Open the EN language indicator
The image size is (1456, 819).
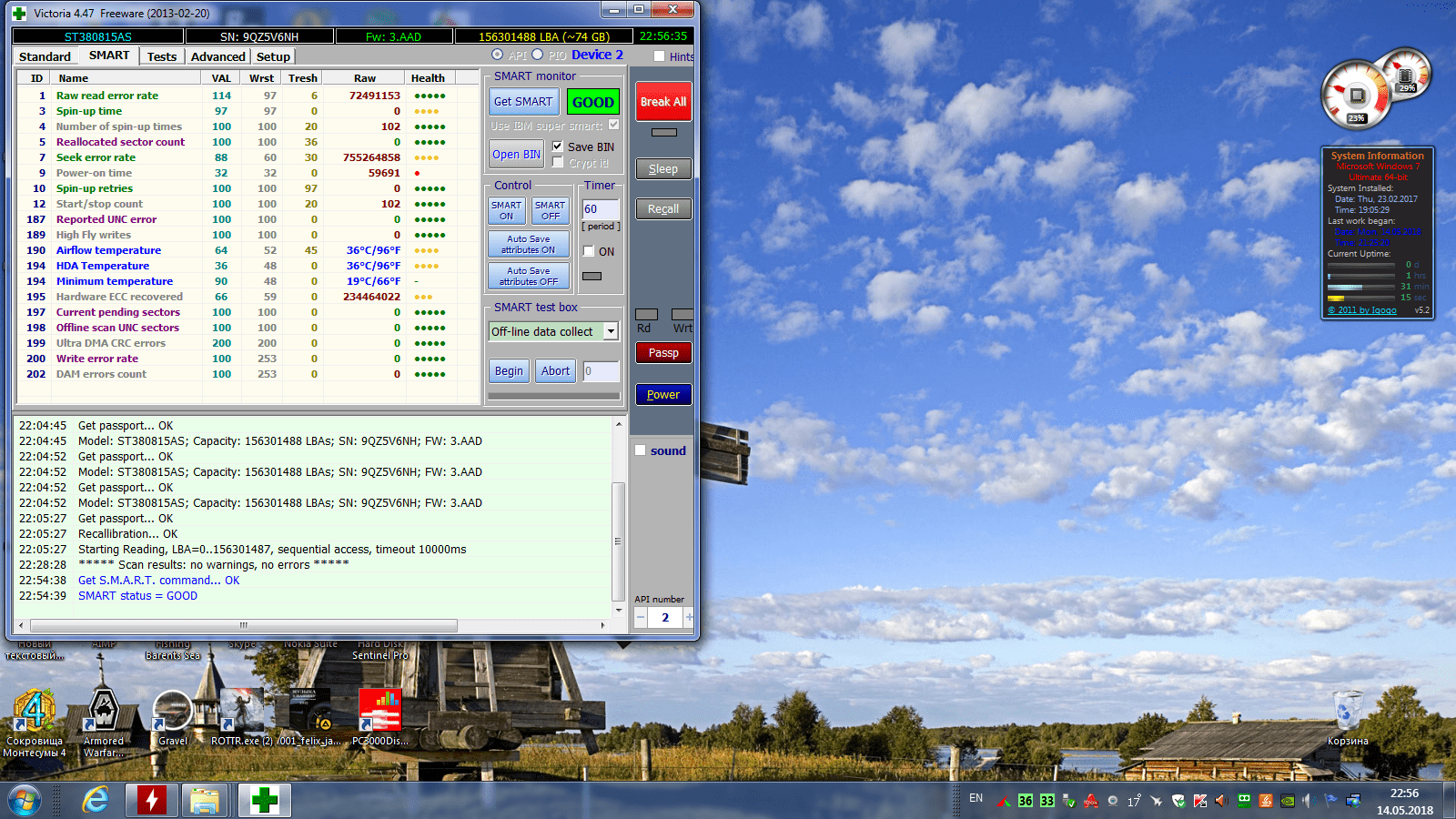pyautogui.click(x=976, y=798)
